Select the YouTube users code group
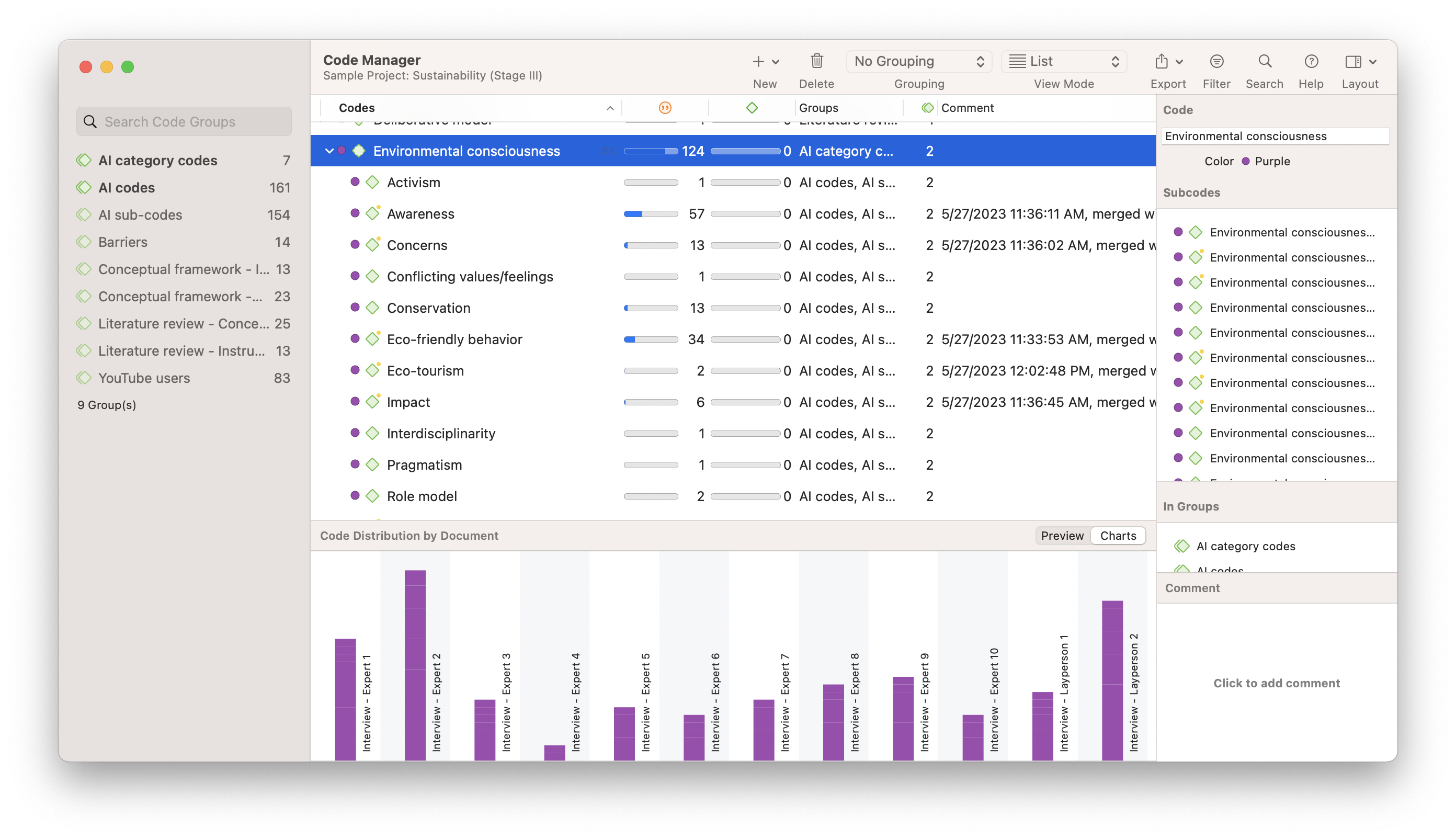Viewport: 1456px width, 839px height. point(144,378)
